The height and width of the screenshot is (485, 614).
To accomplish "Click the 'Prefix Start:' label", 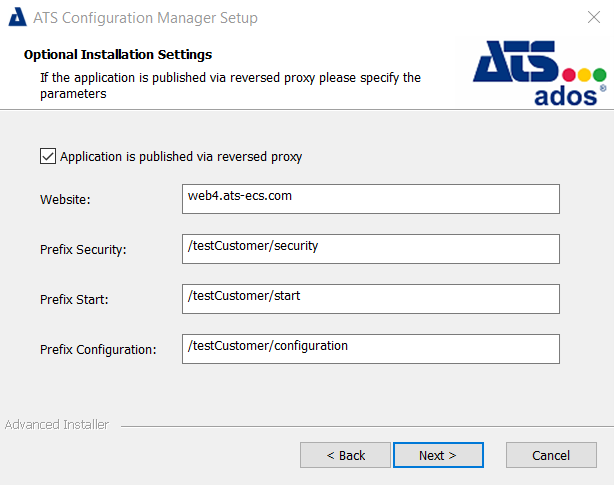I will [x=74, y=300].
